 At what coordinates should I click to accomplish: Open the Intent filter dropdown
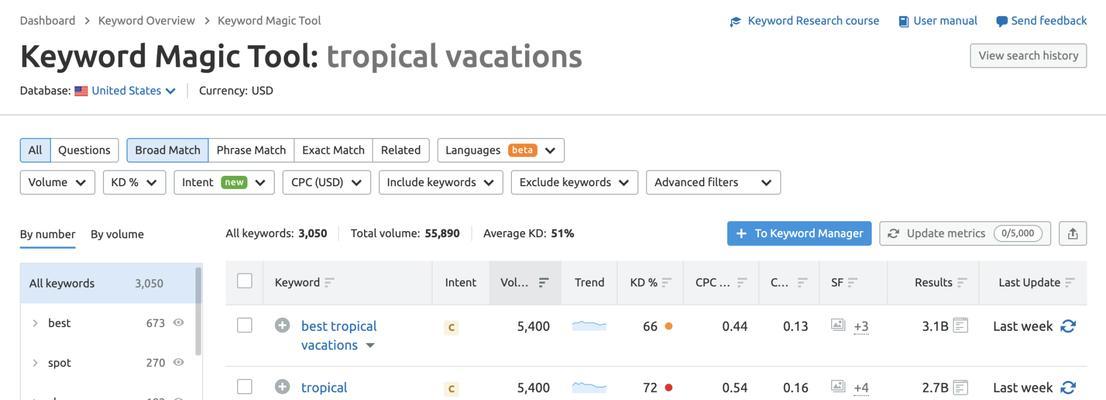pyautogui.click(x=224, y=182)
